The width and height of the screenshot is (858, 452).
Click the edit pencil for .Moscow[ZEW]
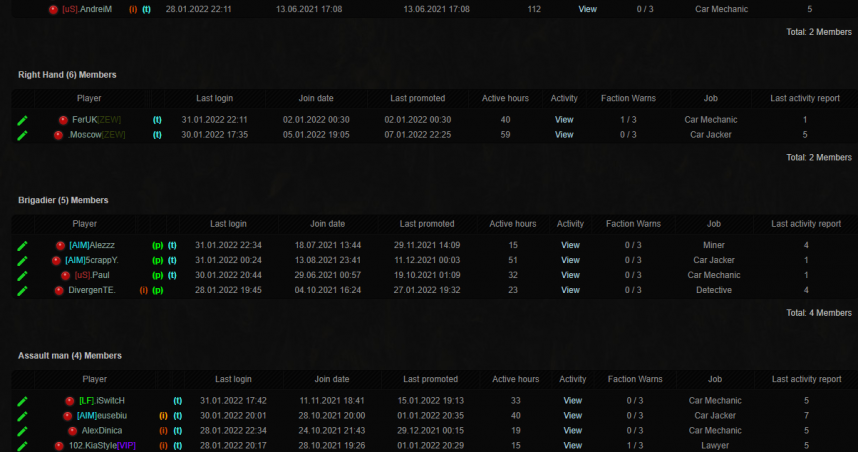(x=22, y=135)
